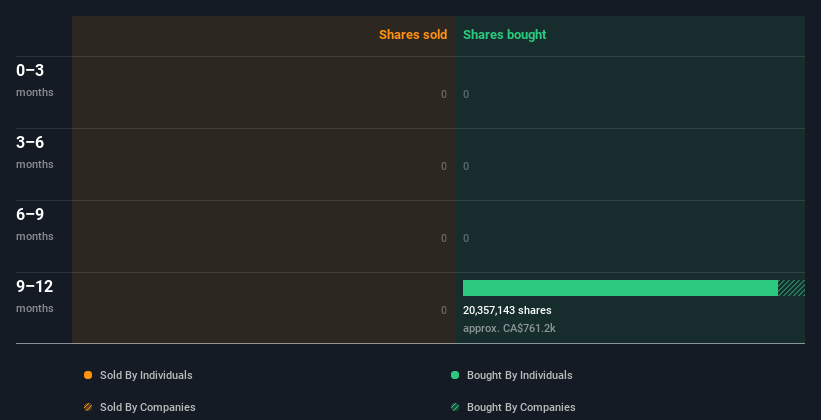This screenshot has width=821, height=420.
Task: Click the Bought By Companies legend label
Action: point(521,407)
